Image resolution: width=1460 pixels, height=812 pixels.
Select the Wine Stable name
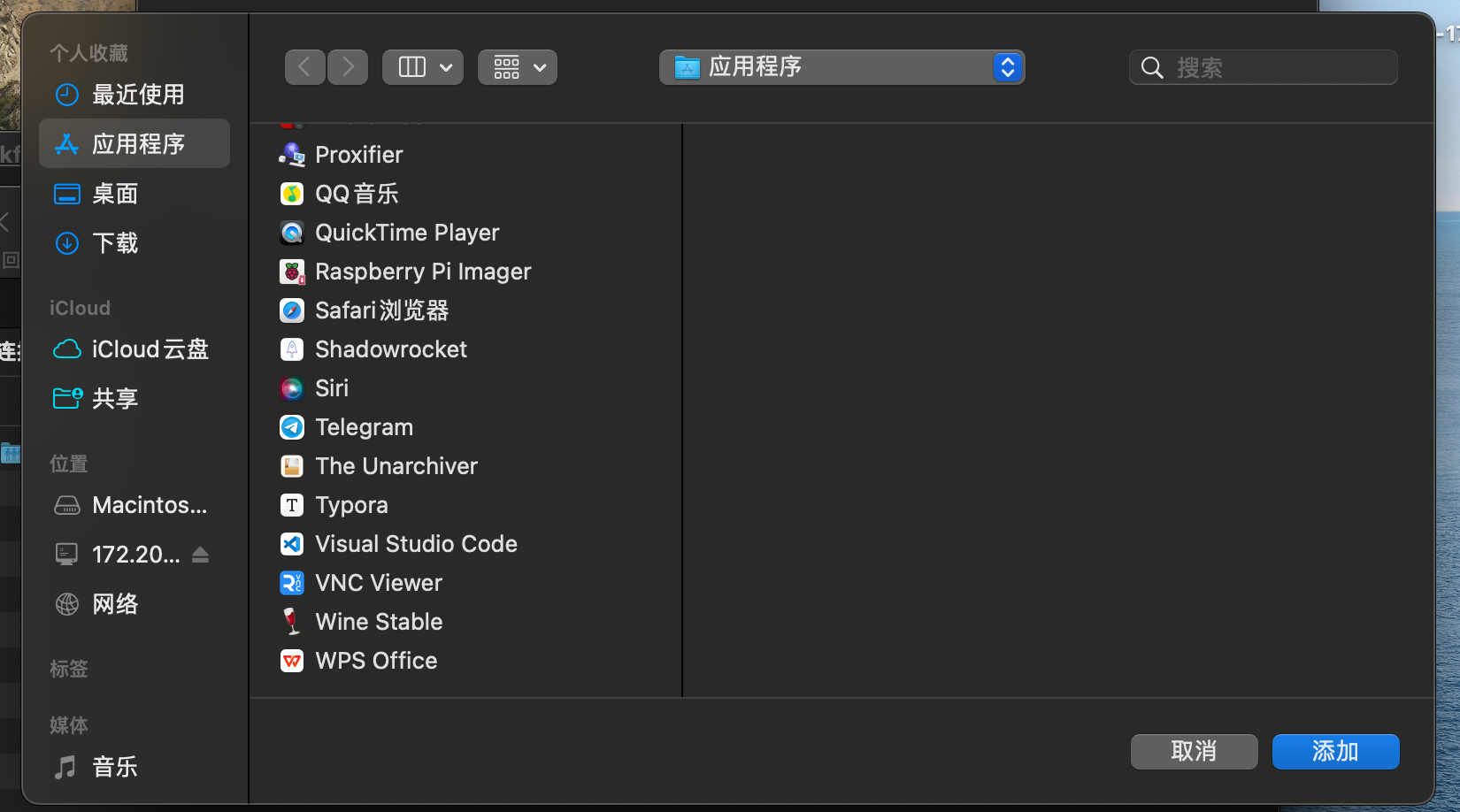tap(379, 622)
